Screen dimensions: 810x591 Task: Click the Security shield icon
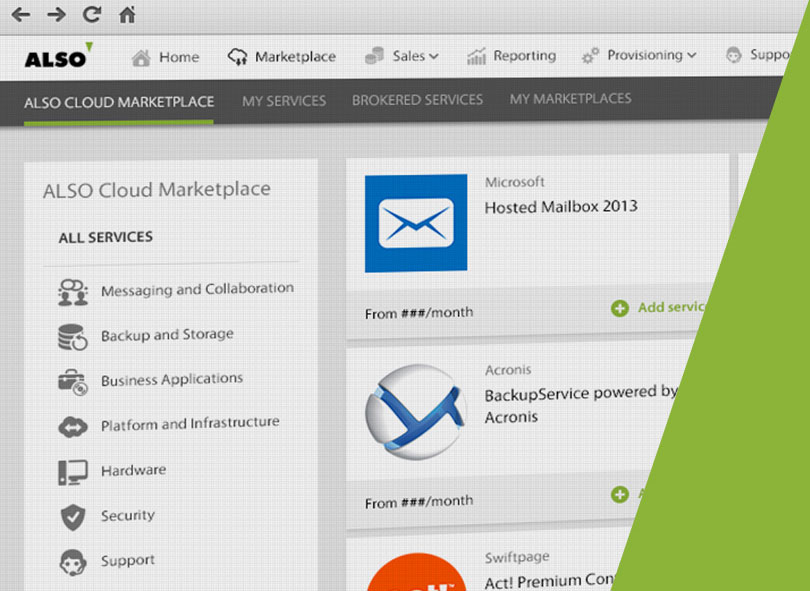tap(73, 517)
